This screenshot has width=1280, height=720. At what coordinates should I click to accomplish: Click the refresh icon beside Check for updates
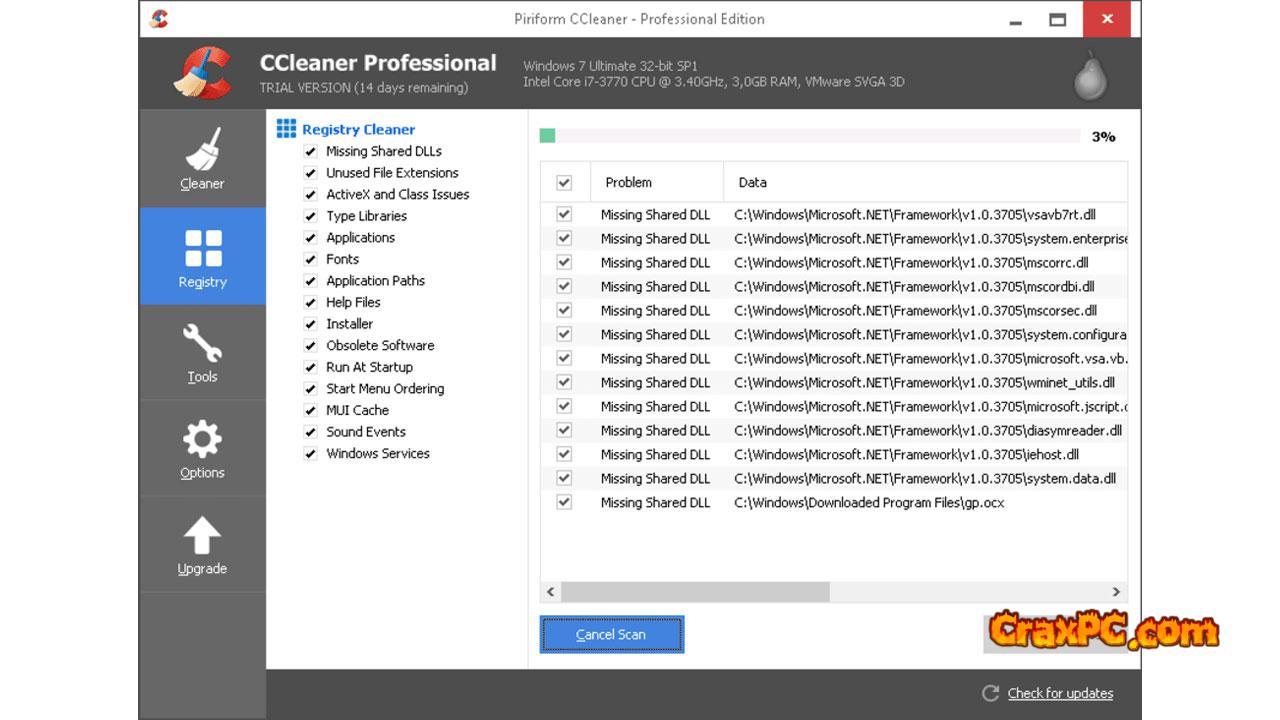(x=990, y=693)
